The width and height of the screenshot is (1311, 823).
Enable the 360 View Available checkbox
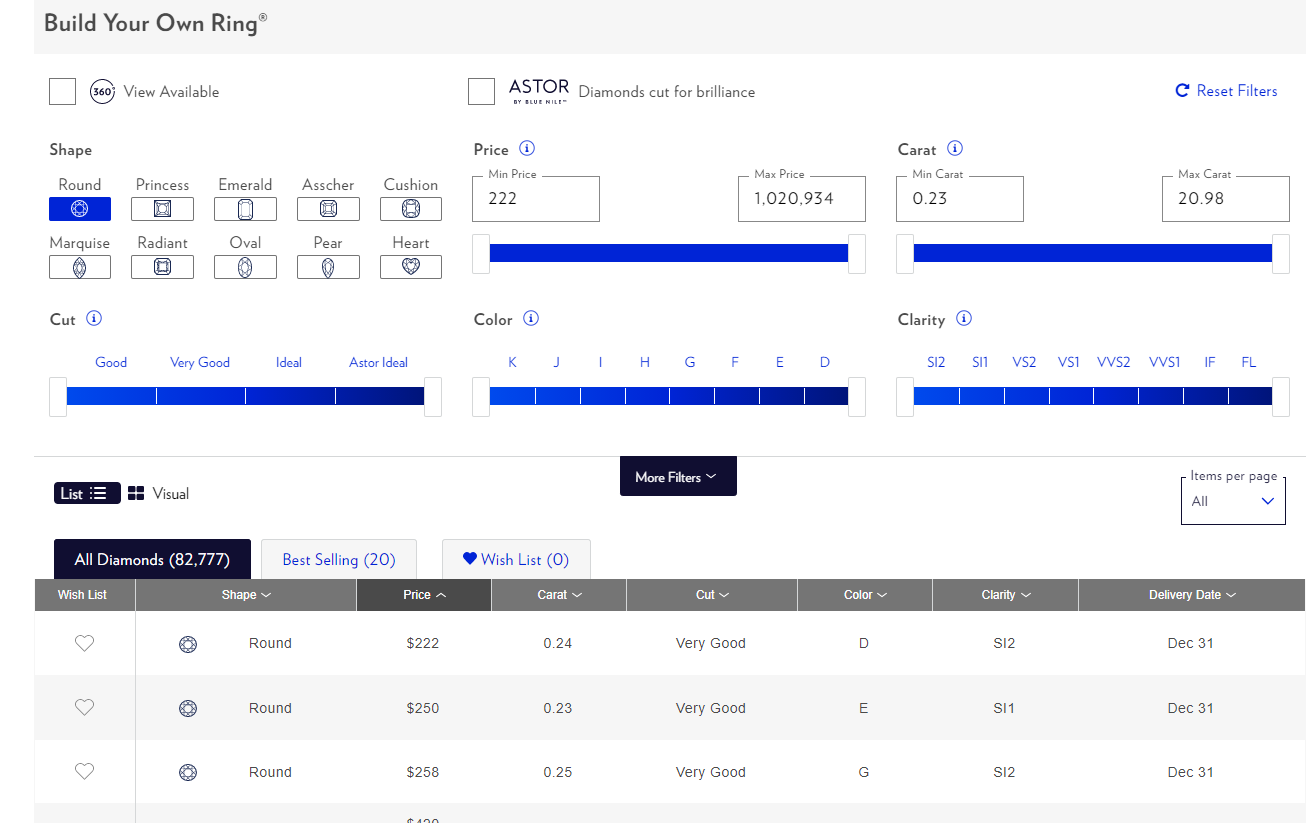coord(62,91)
